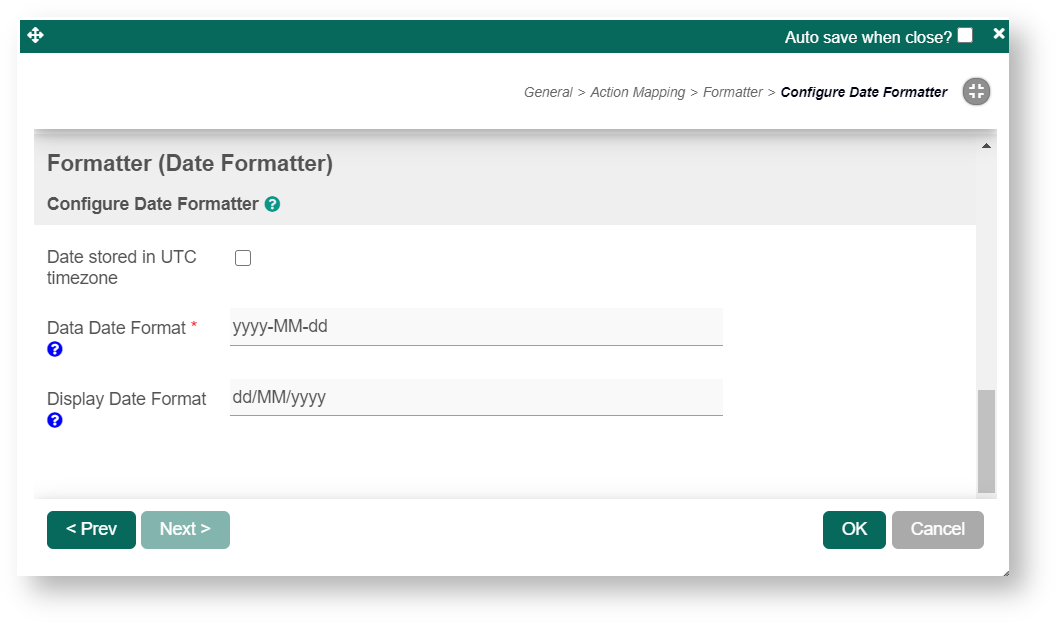Click the collapse dialog round icon
Screen dimensions: 1057x624
click(976, 92)
